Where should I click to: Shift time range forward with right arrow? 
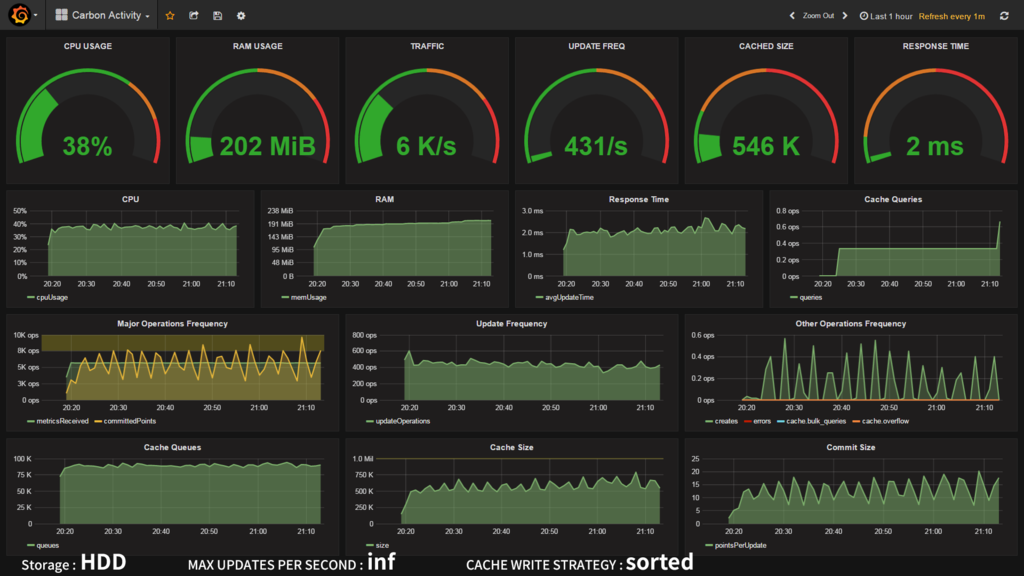pyautogui.click(x=844, y=16)
